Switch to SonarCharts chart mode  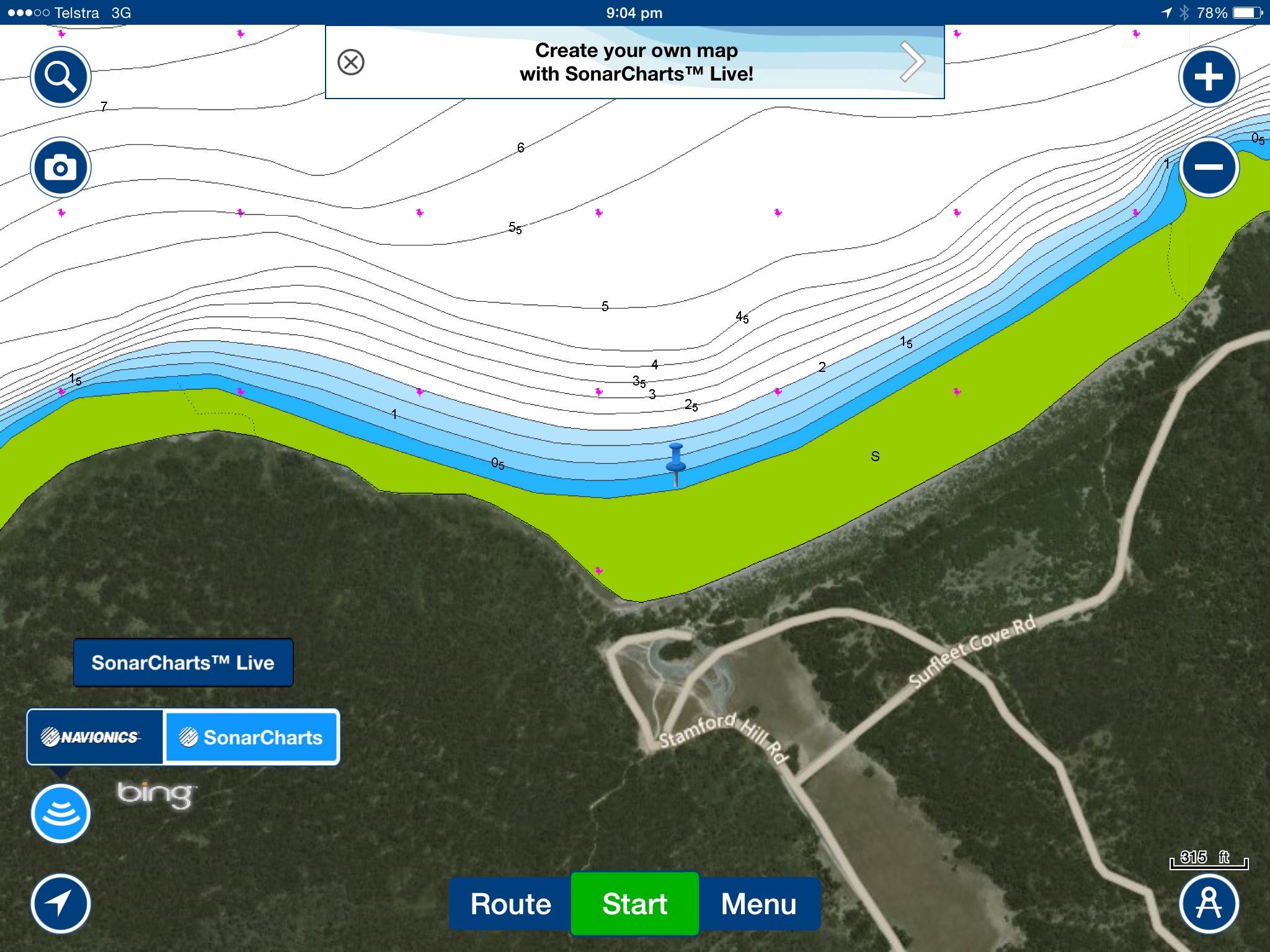click(x=251, y=737)
